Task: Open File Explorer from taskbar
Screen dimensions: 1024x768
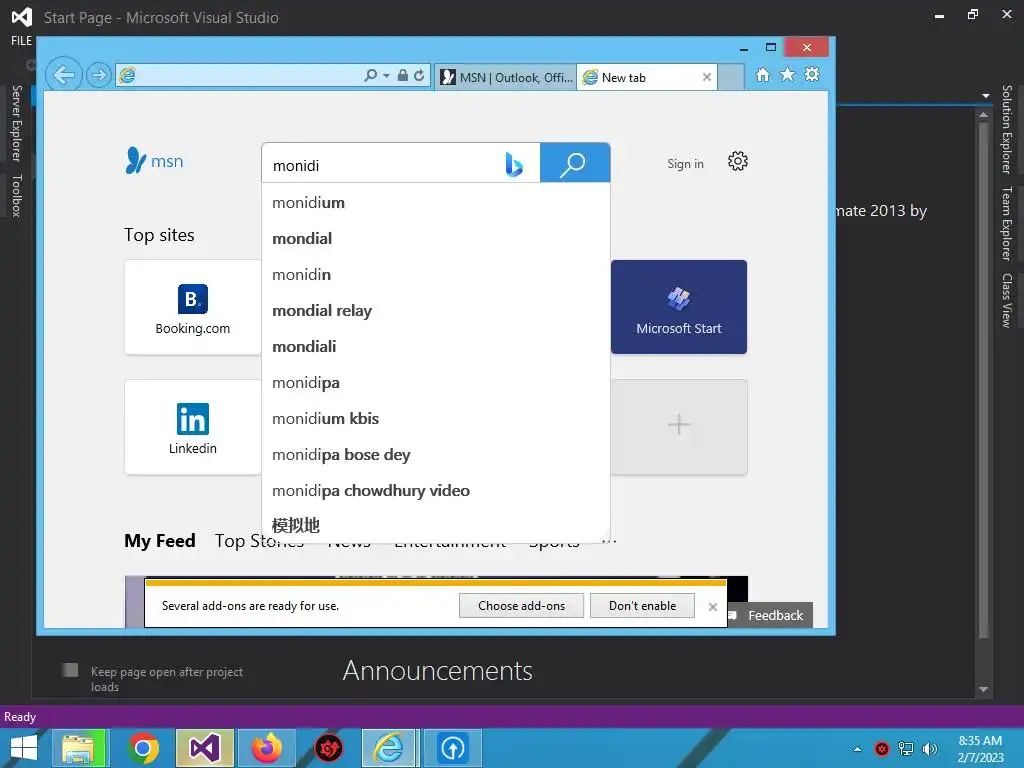Action: coord(78,748)
